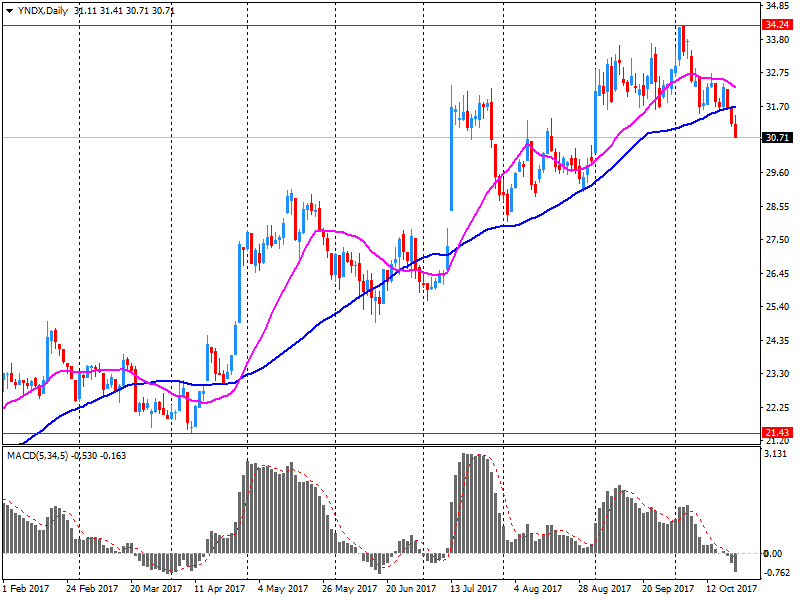Click the current price label 30.71

778,138
